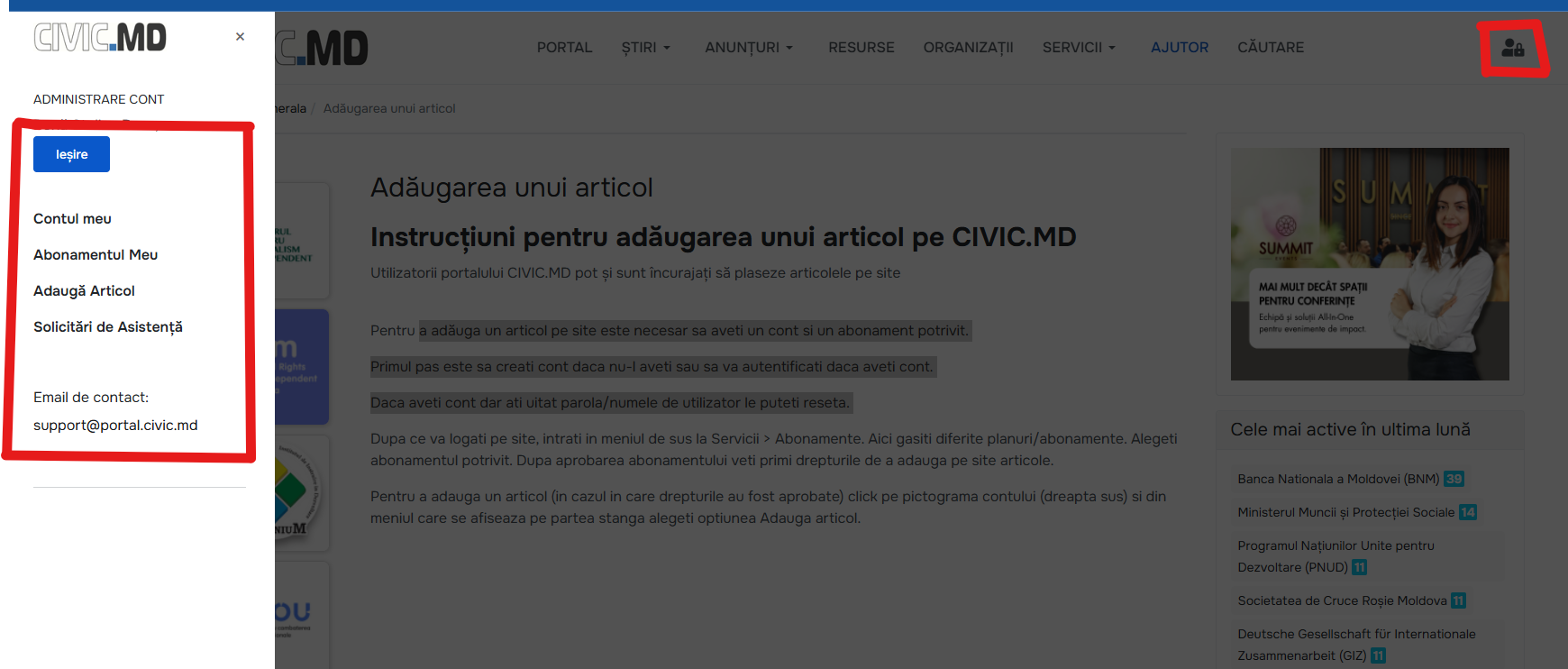
Task: Open Abonamentul Meu page
Action: tap(96, 255)
